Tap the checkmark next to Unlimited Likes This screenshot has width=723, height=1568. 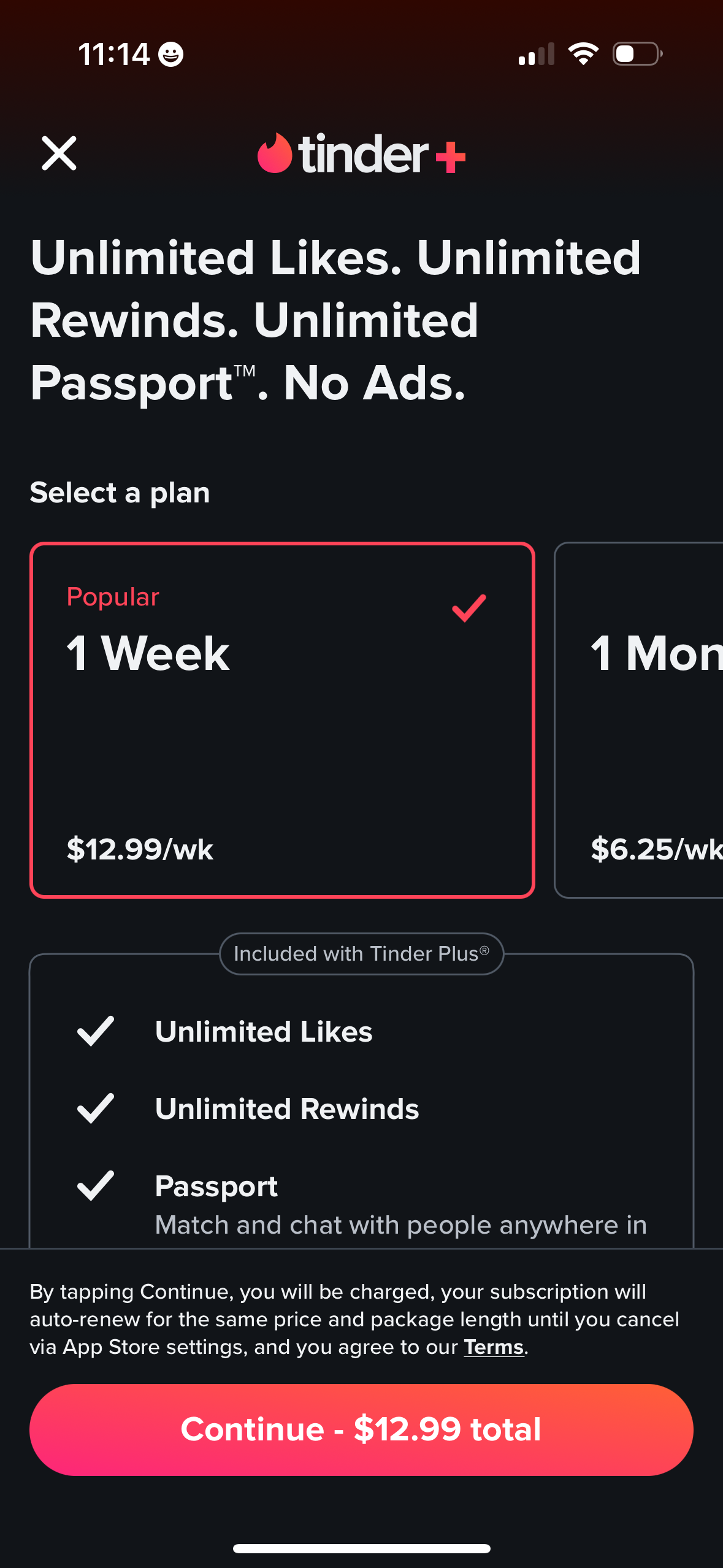[96, 1031]
